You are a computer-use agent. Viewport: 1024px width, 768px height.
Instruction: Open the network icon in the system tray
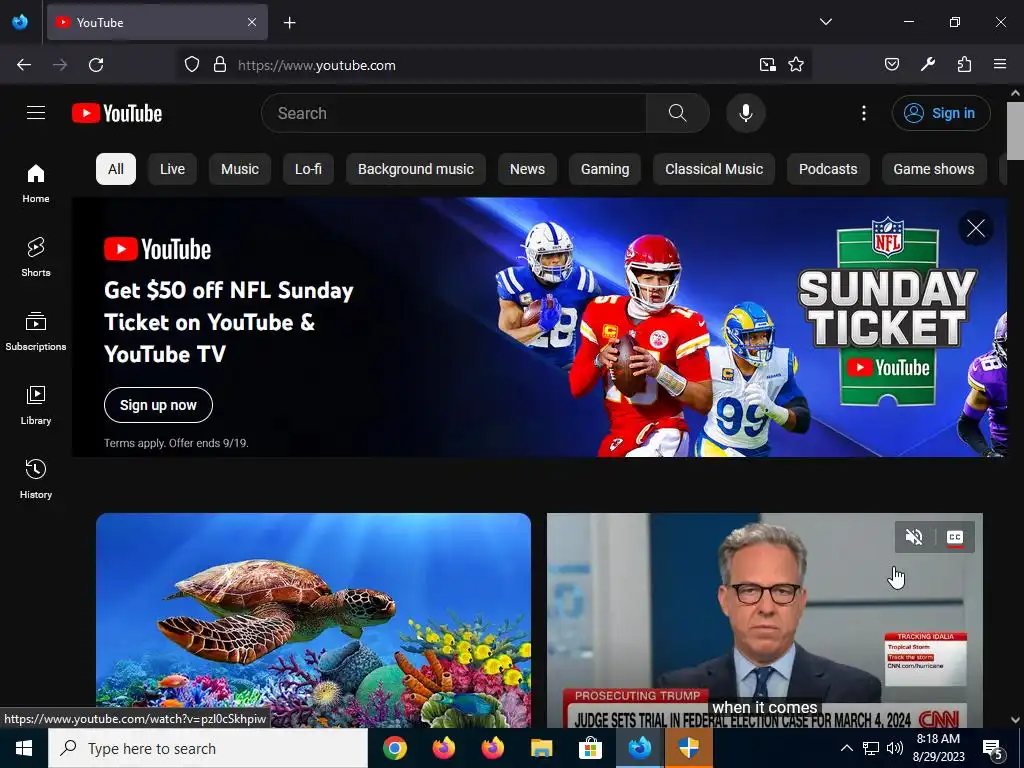click(871, 748)
